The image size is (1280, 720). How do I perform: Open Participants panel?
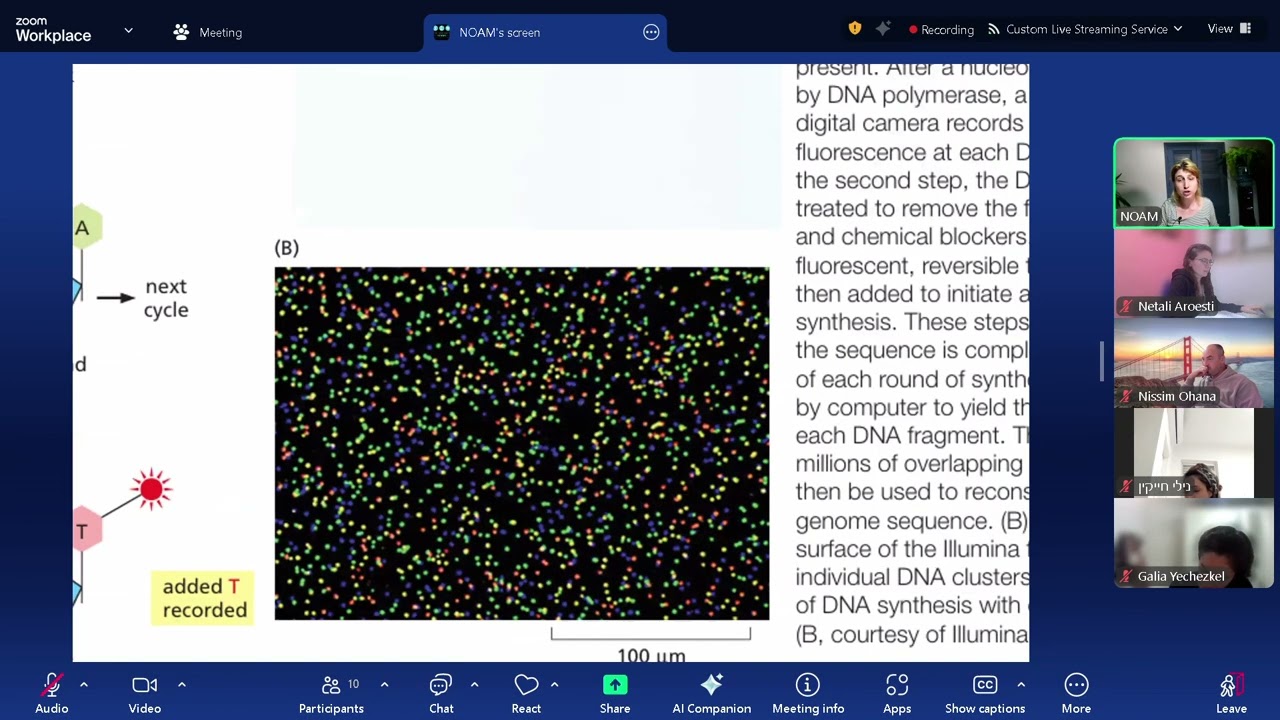tap(331, 693)
